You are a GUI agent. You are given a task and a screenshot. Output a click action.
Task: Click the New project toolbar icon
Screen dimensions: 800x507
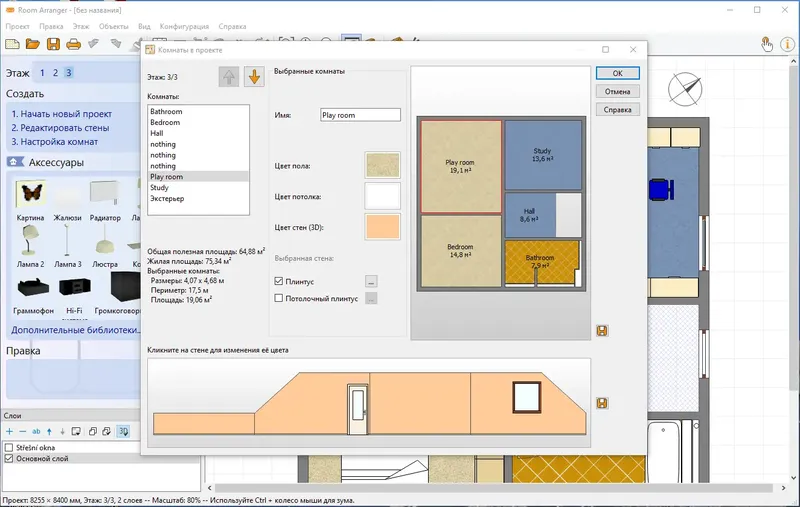(12, 44)
